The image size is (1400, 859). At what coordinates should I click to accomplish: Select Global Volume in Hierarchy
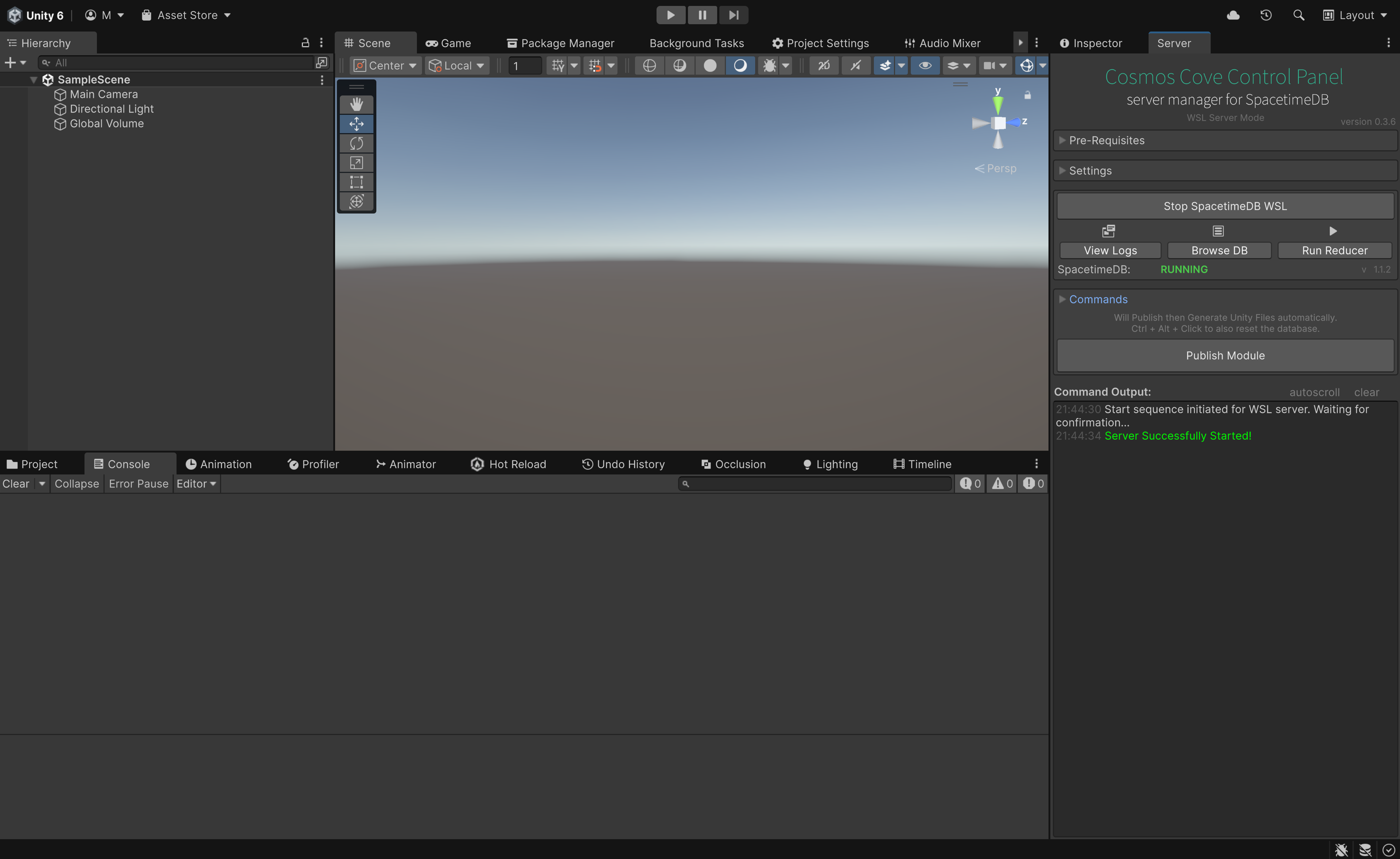click(107, 123)
